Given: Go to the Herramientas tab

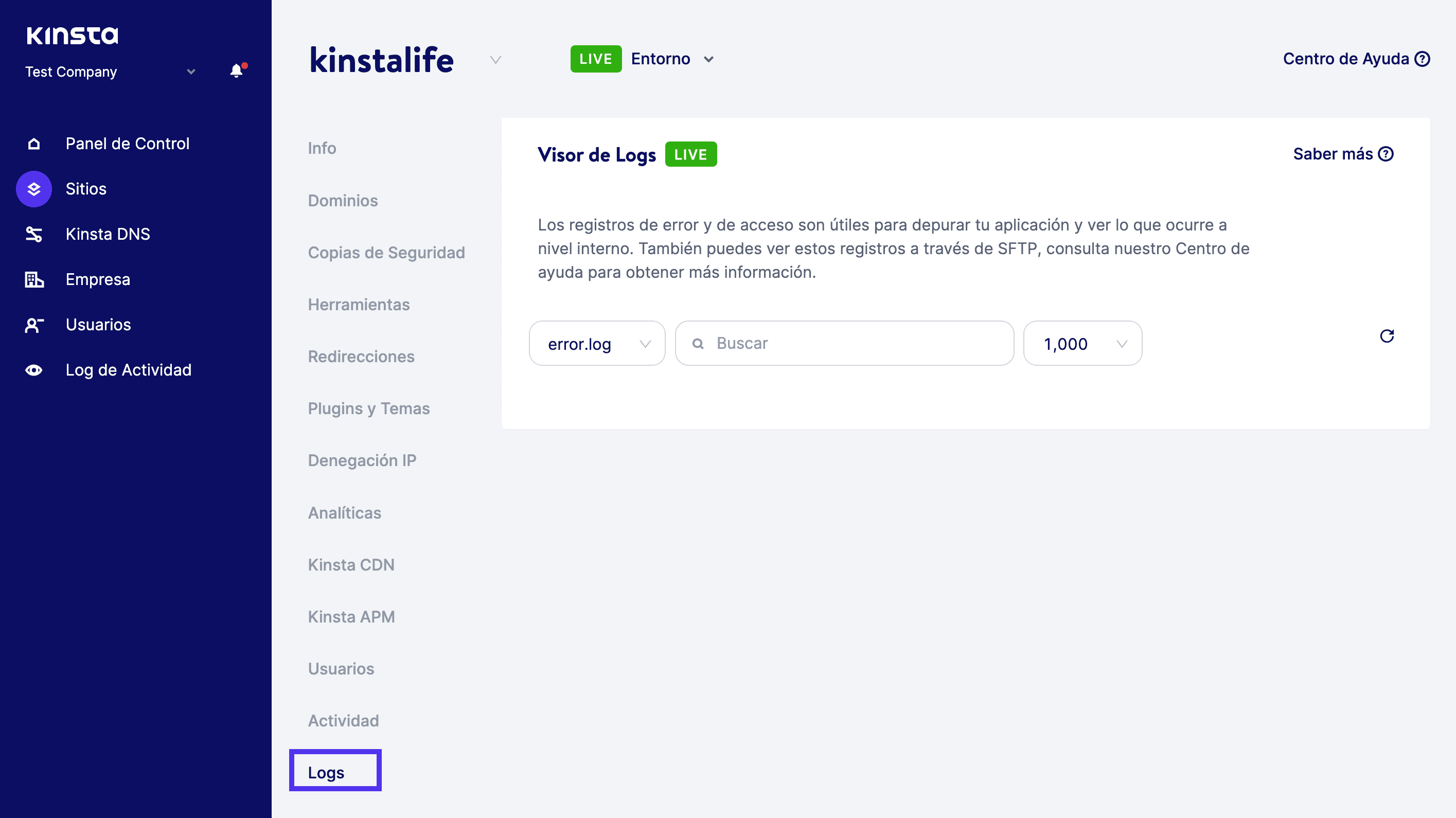Looking at the screenshot, I should pos(359,305).
